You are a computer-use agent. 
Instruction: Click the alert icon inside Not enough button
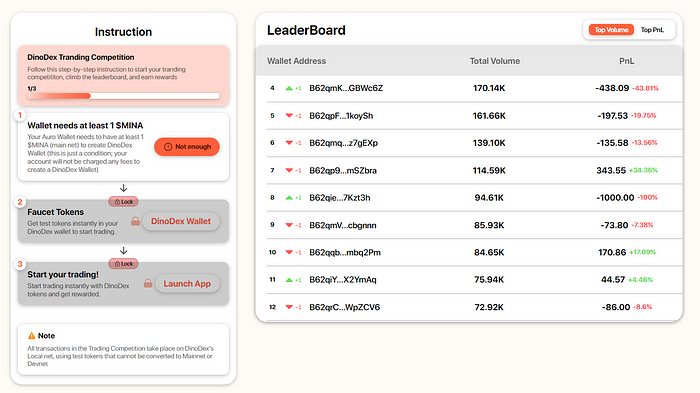click(168, 147)
